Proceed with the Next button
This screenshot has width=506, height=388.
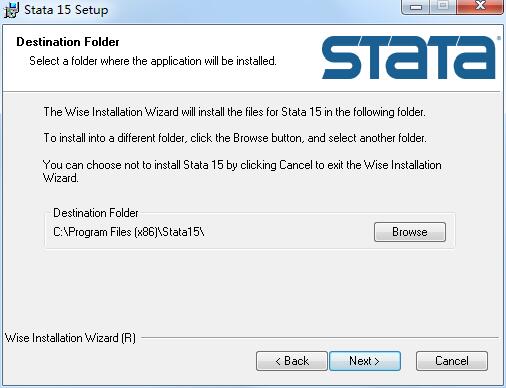tap(365, 361)
